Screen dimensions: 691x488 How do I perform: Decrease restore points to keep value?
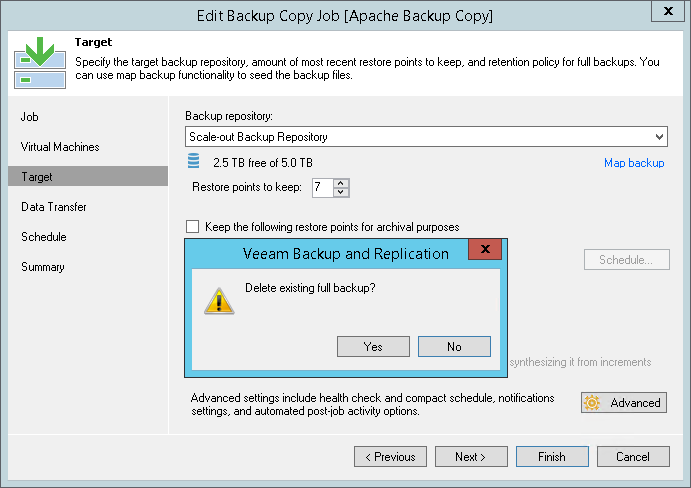pyautogui.click(x=342, y=192)
